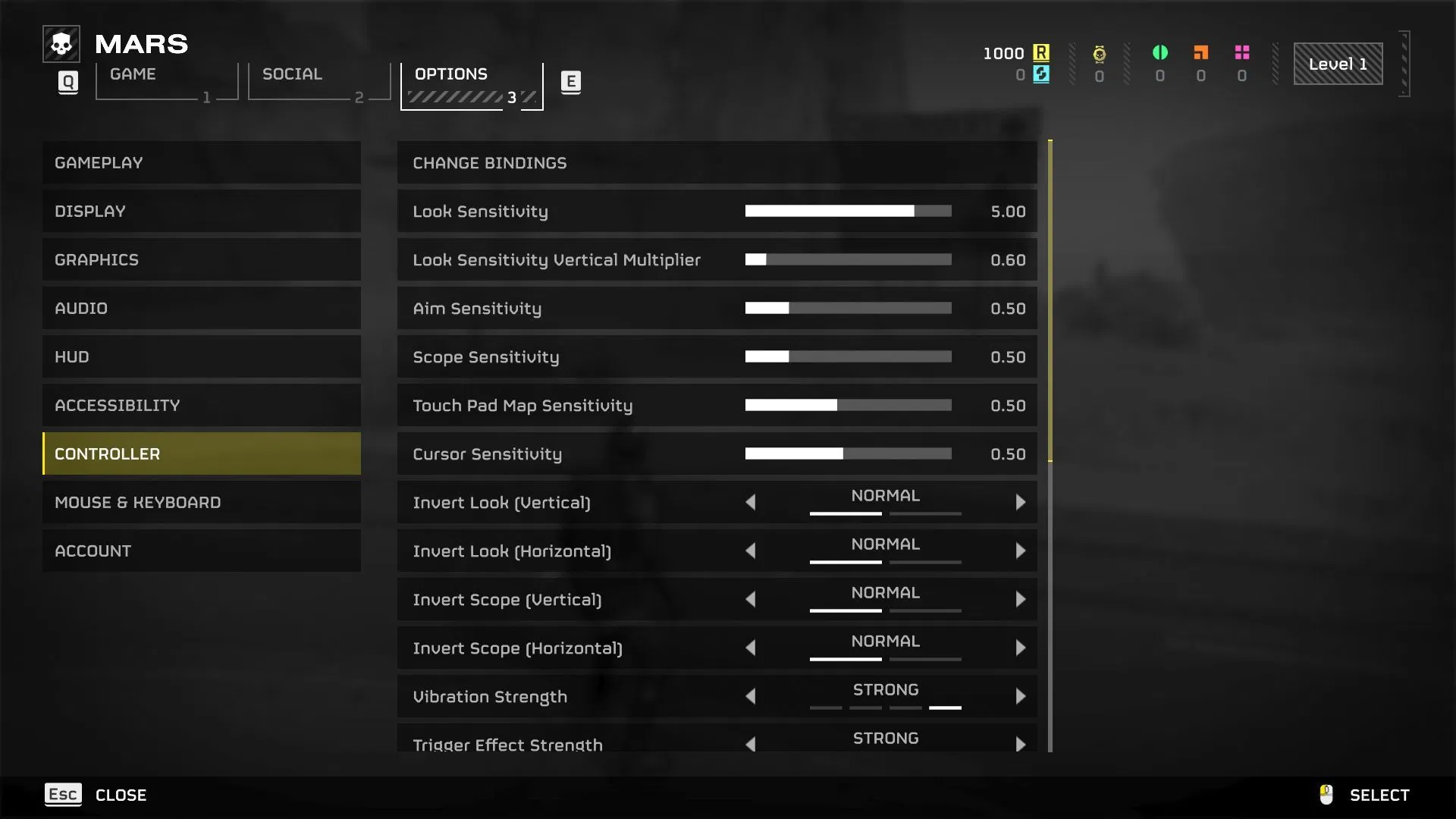Image resolution: width=1456 pixels, height=819 pixels.
Task: Expand Vibration Strength selection left arrow
Action: point(751,695)
